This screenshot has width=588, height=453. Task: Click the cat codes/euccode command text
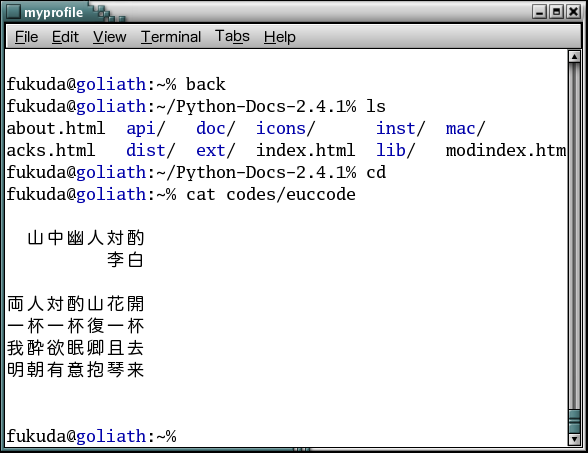click(271, 195)
